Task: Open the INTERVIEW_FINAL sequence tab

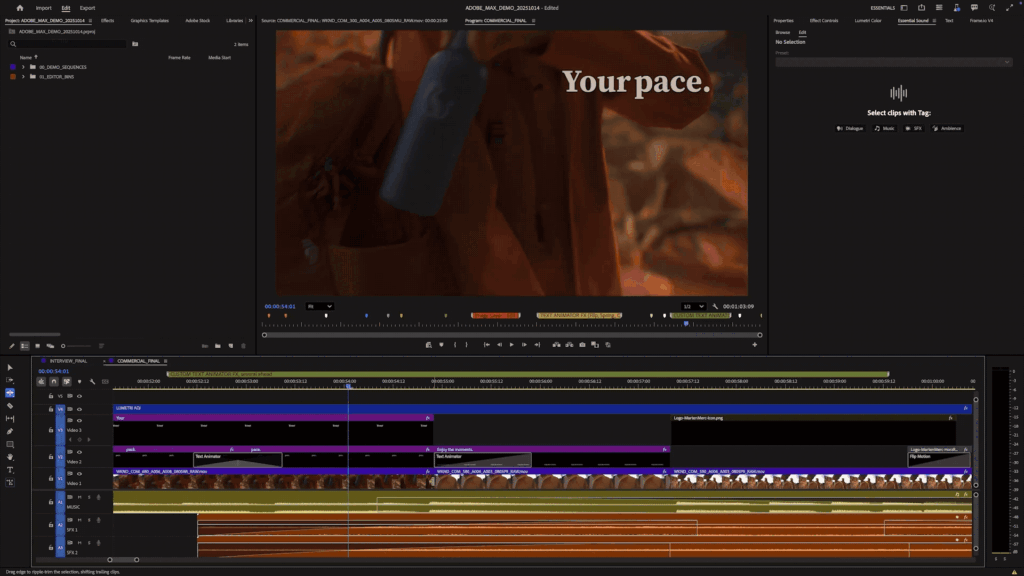Action: coord(67,360)
